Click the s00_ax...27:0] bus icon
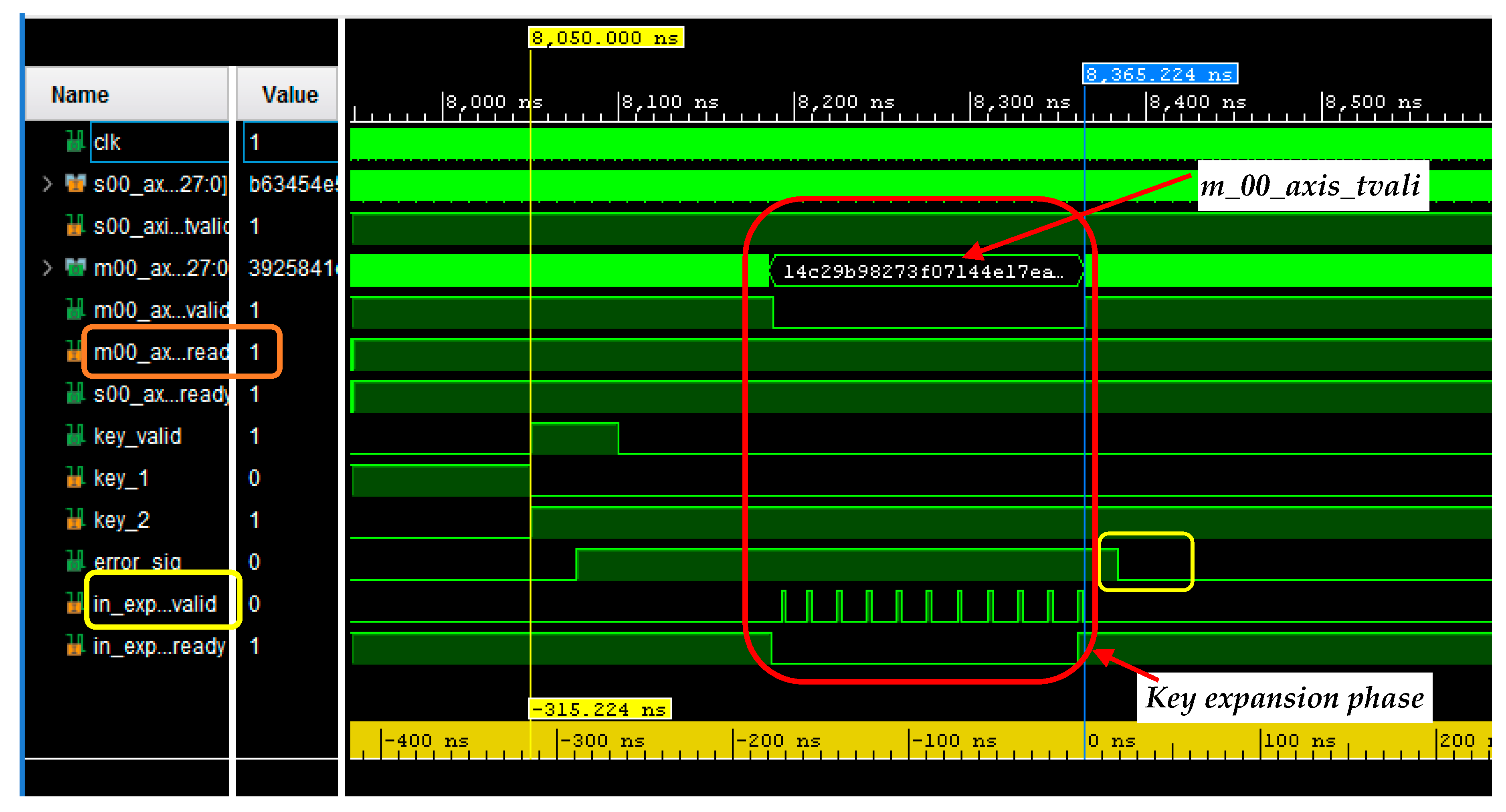Viewport: 1506px width, 812px height. [x=75, y=184]
